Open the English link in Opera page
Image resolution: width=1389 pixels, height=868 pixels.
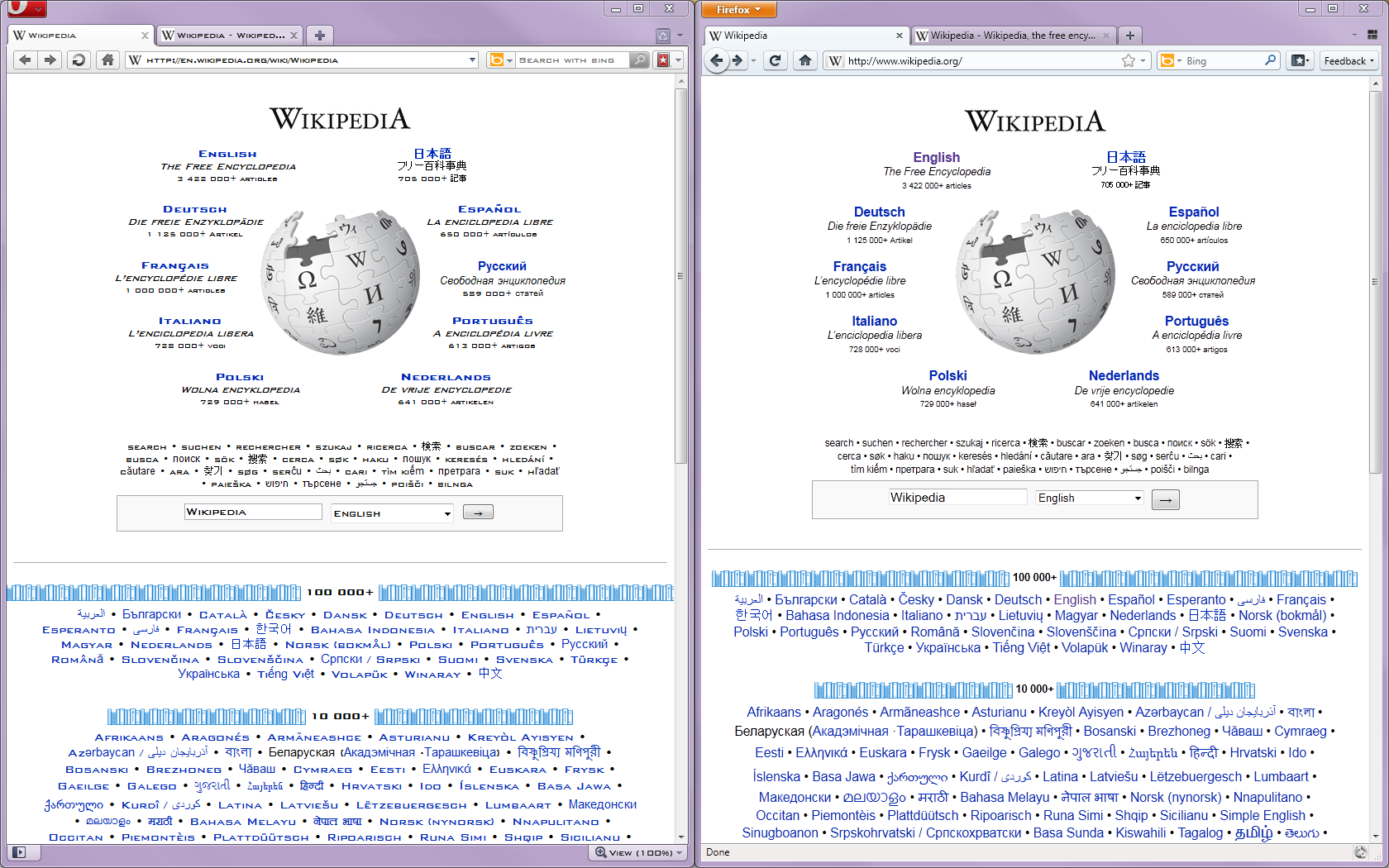pos(227,154)
